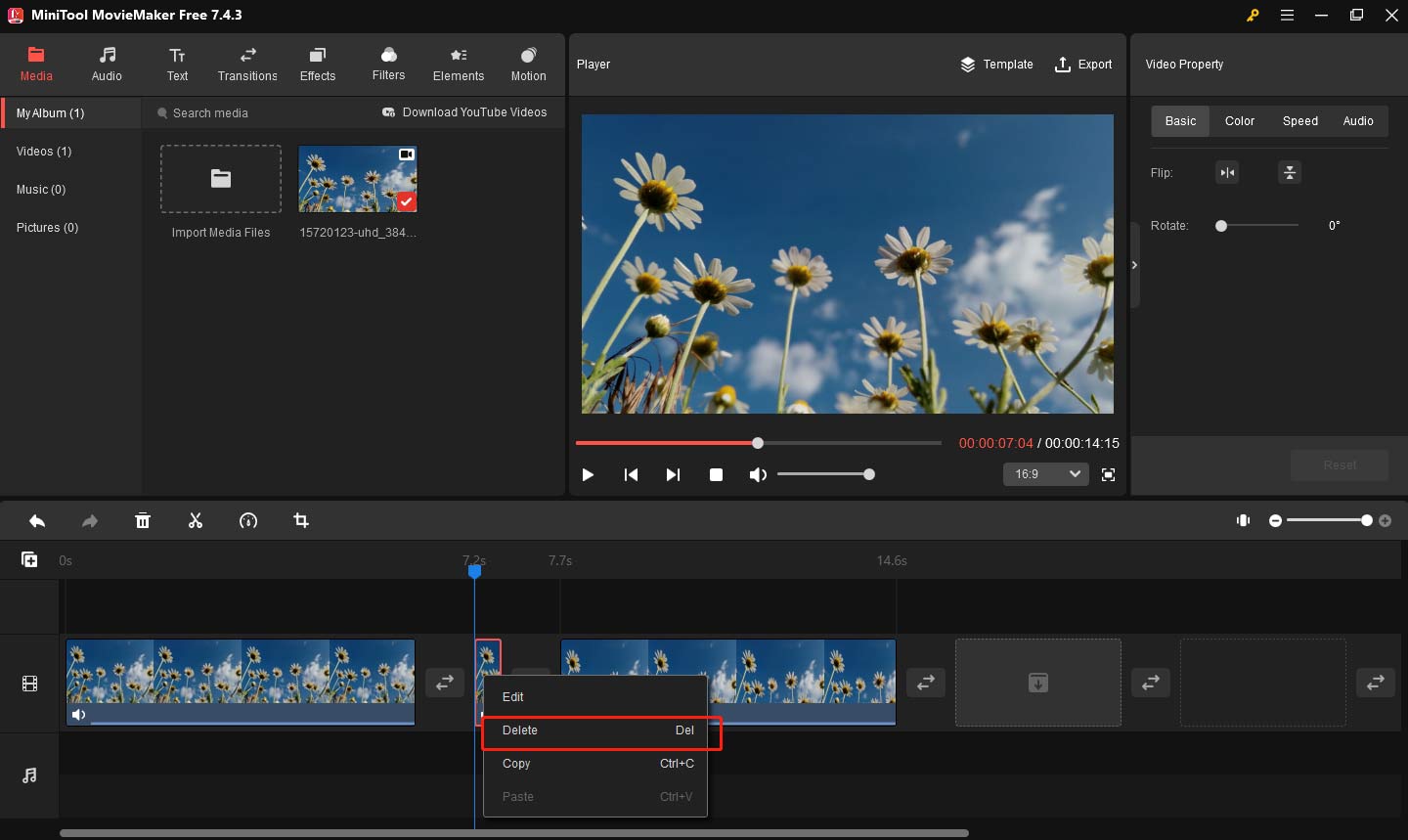Mute the first clip's speaker icon

pyautogui.click(x=79, y=715)
